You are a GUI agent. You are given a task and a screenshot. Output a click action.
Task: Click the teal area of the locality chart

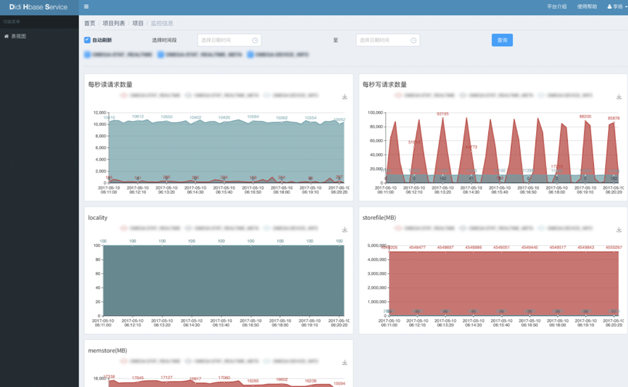tap(223, 280)
